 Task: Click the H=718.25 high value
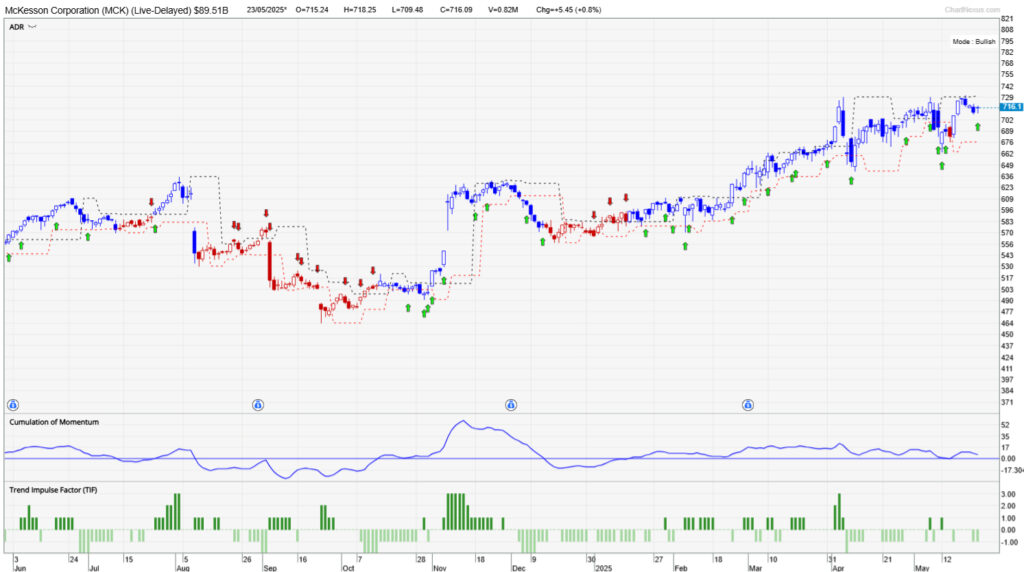(x=360, y=10)
